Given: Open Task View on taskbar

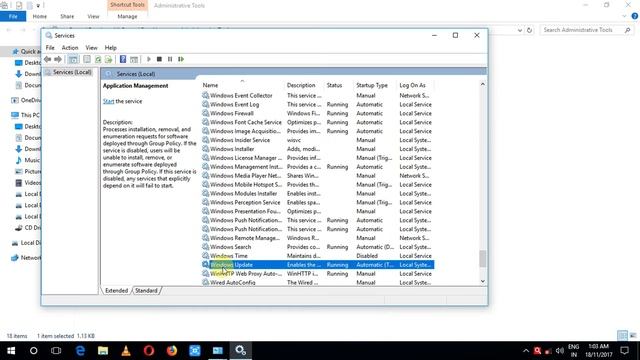Looking at the screenshot, I should coord(56,351).
